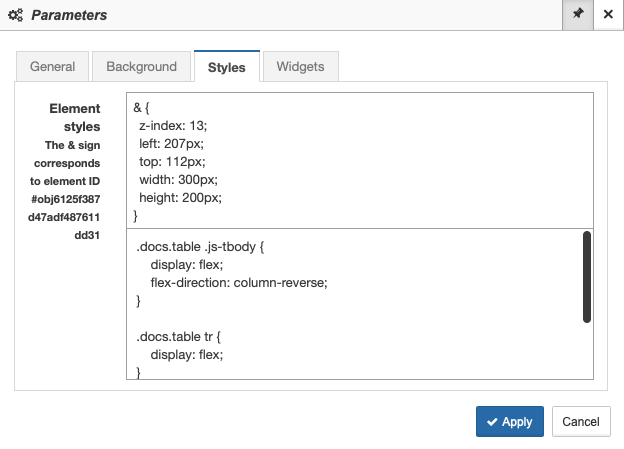Select the Styles tab

point(227,66)
